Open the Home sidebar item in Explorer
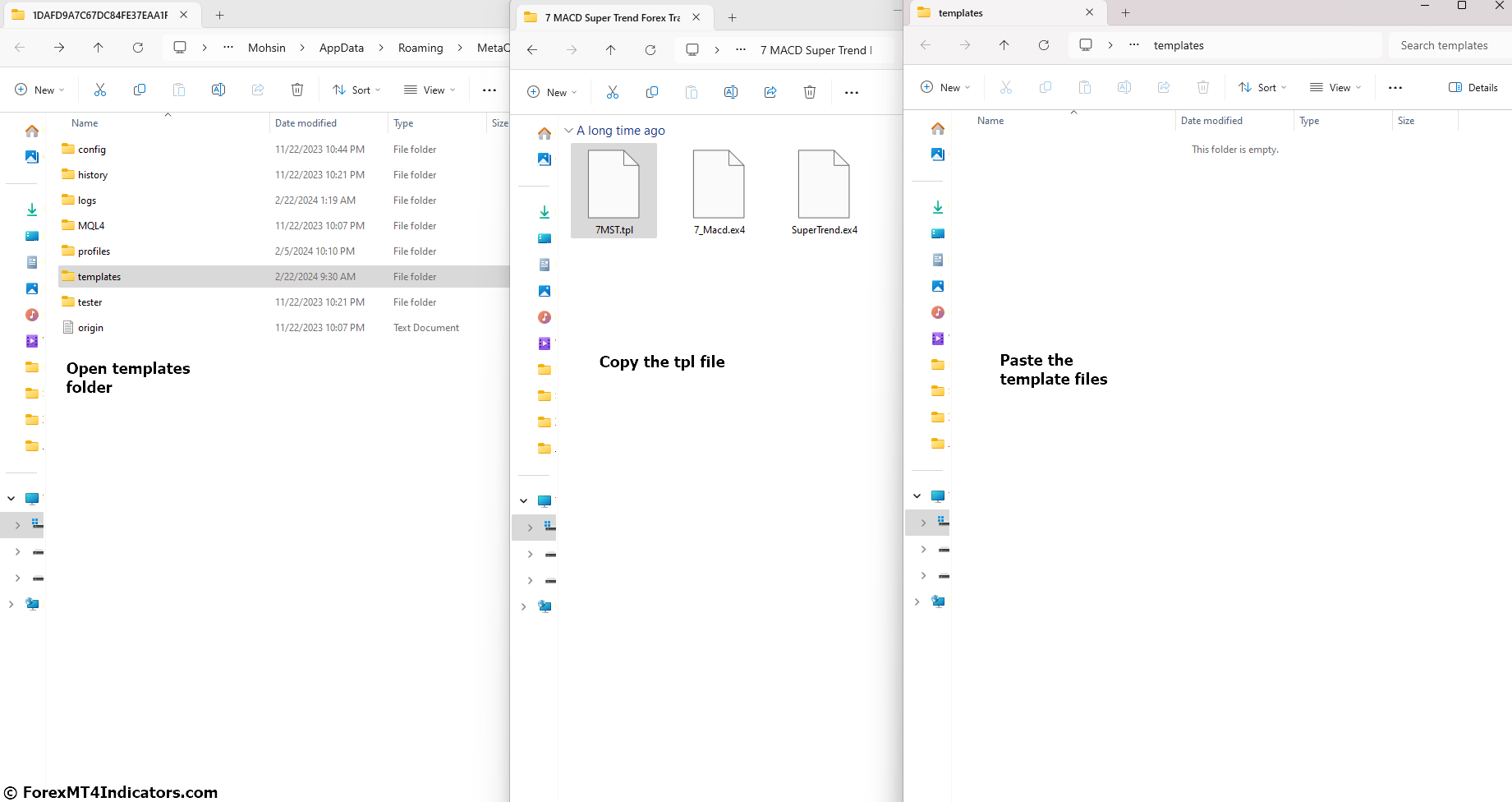Screen dimensions: 1512x802 click(31, 129)
